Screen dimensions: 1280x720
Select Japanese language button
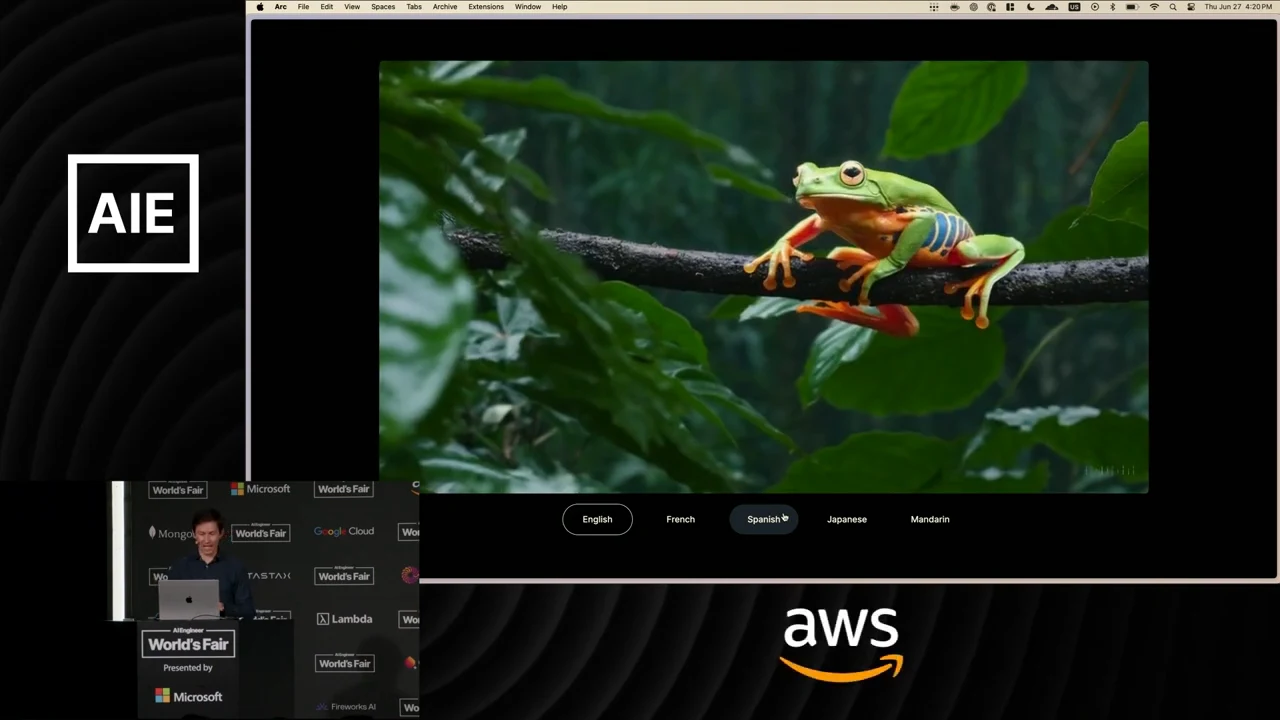(x=847, y=519)
